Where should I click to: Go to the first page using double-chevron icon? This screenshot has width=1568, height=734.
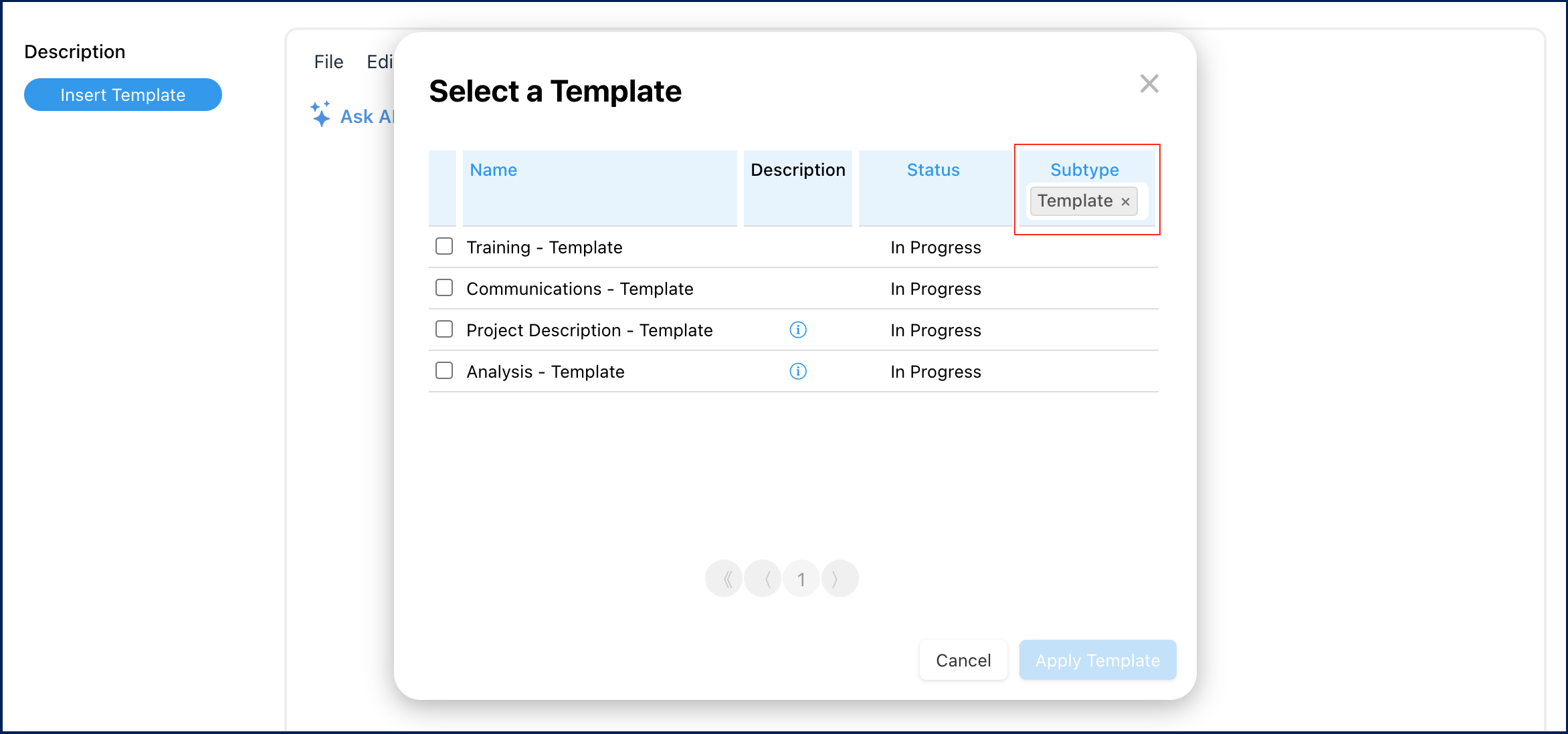pyautogui.click(x=724, y=578)
